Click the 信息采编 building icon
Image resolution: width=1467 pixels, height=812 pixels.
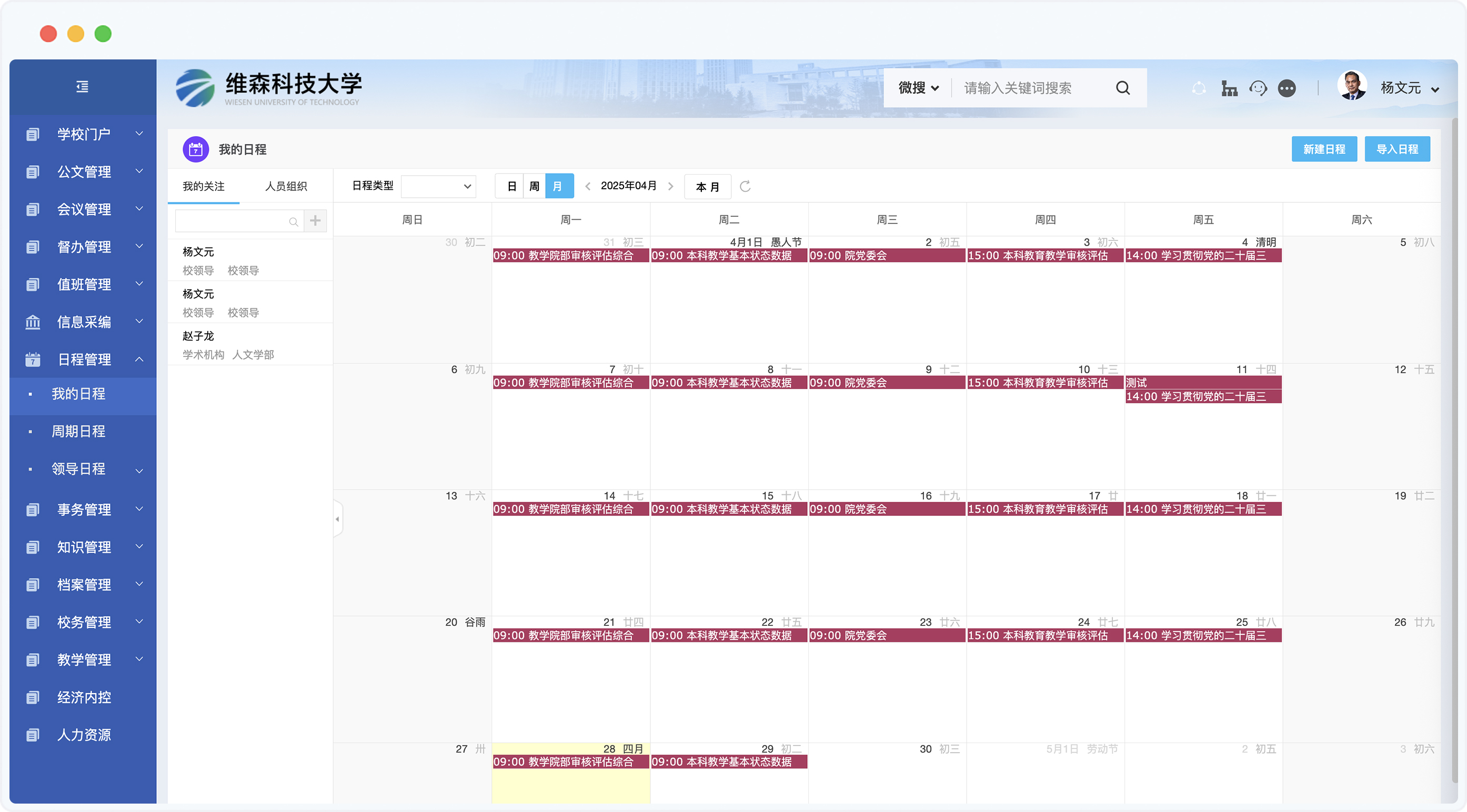(33, 322)
